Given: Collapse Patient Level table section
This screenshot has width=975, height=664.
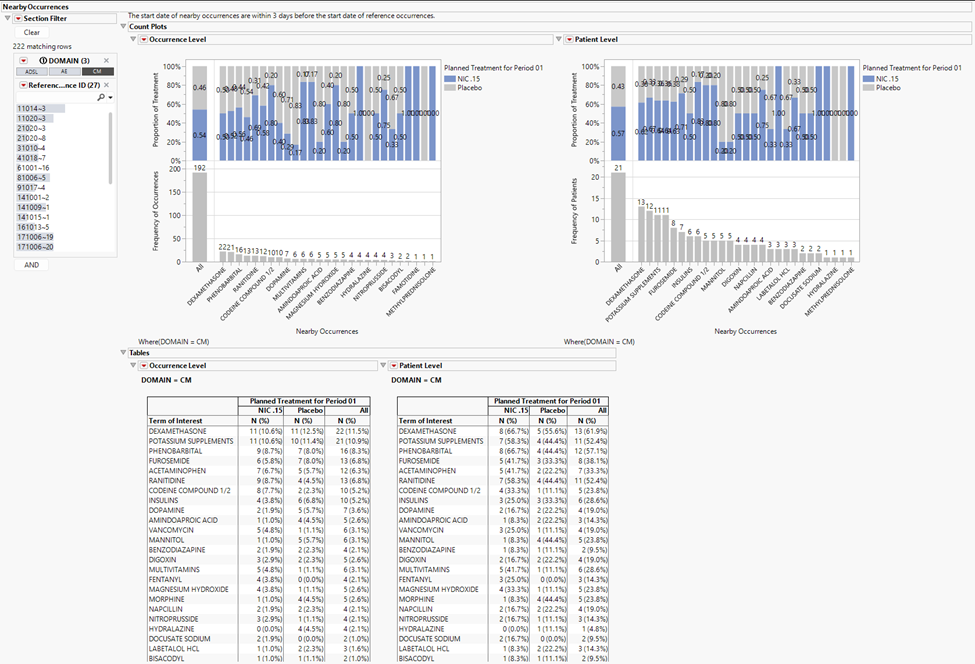Looking at the screenshot, I should pyautogui.click(x=383, y=366).
